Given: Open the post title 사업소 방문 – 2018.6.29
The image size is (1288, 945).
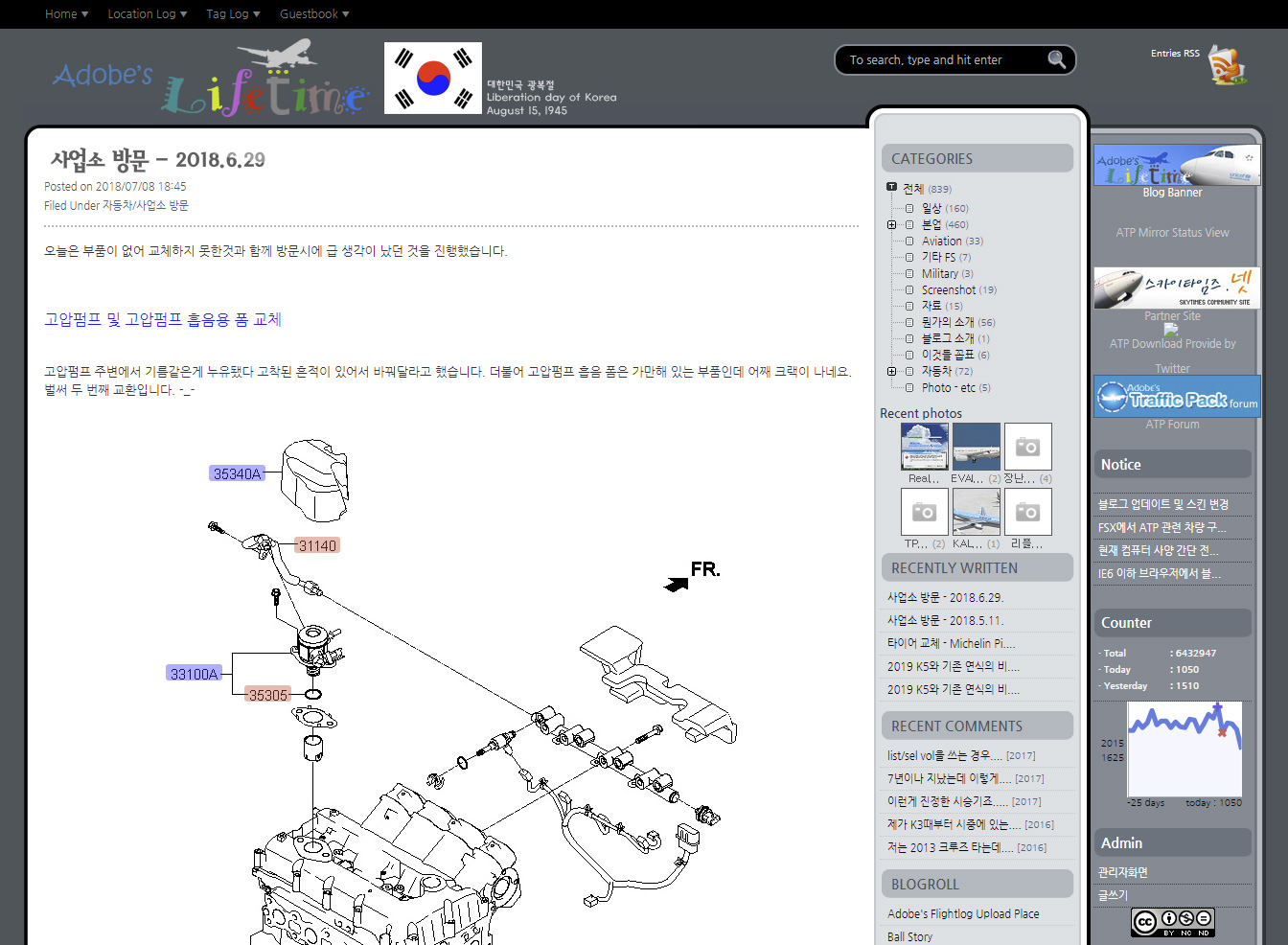Looking at the screenshot, I should coord(157,159).
